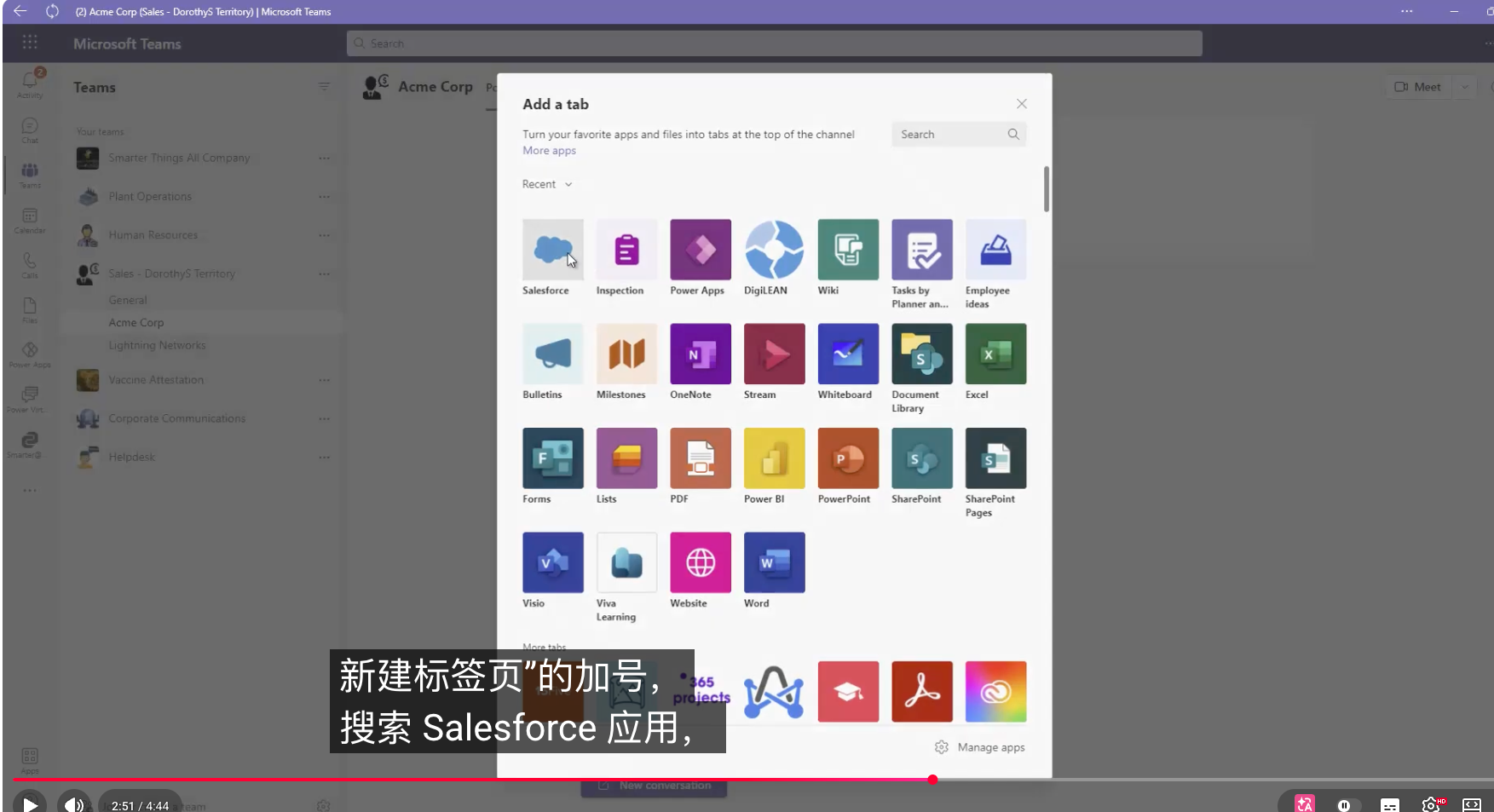This screenshot has width=1494, height=812.
Task: Open Calendar in the Teams rail
Action: point(30,220)
